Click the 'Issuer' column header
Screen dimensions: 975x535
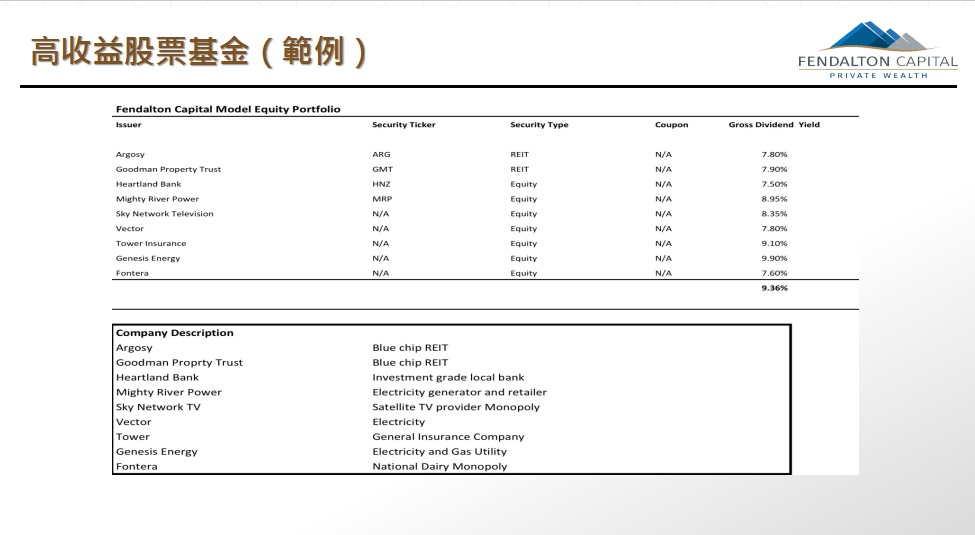(x=129, y=124)
